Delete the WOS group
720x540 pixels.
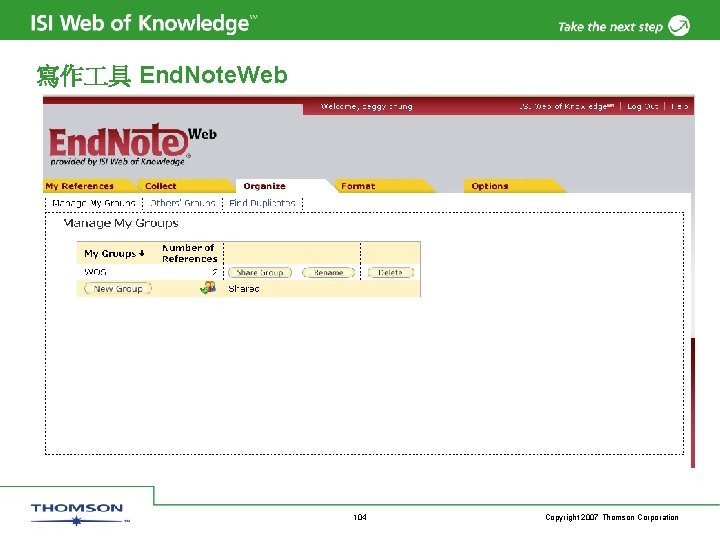(x=391, y=273)
